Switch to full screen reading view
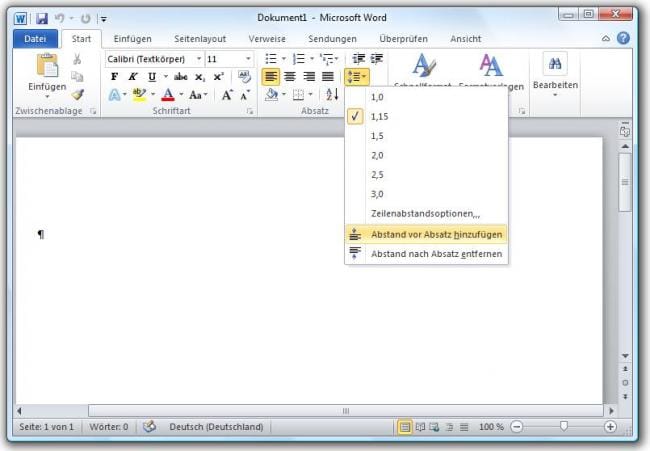This screenshot has width=650, height=451. pyautogui.click(x=420, y=427)
